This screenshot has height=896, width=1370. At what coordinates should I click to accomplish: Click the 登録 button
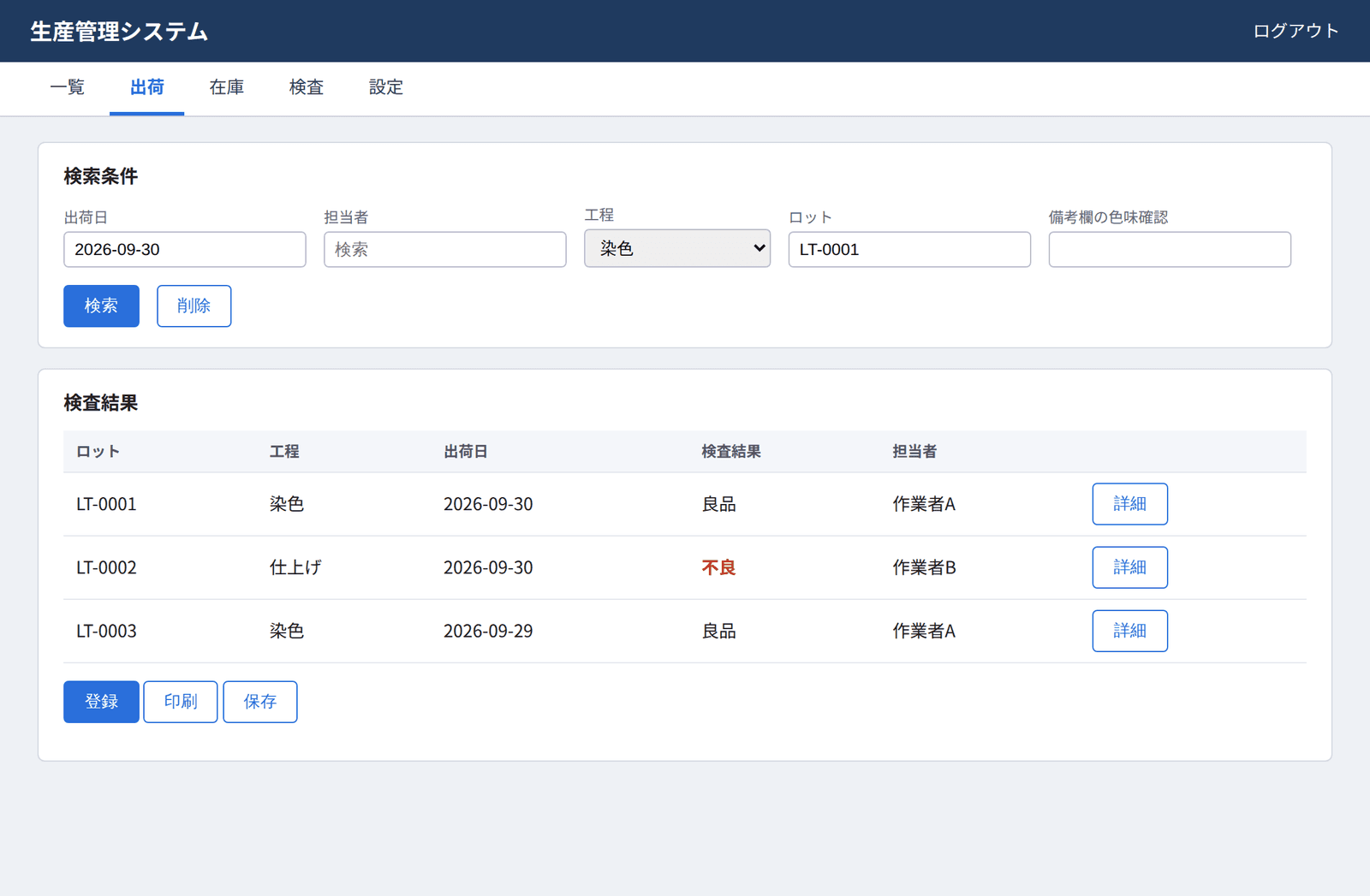101,702
